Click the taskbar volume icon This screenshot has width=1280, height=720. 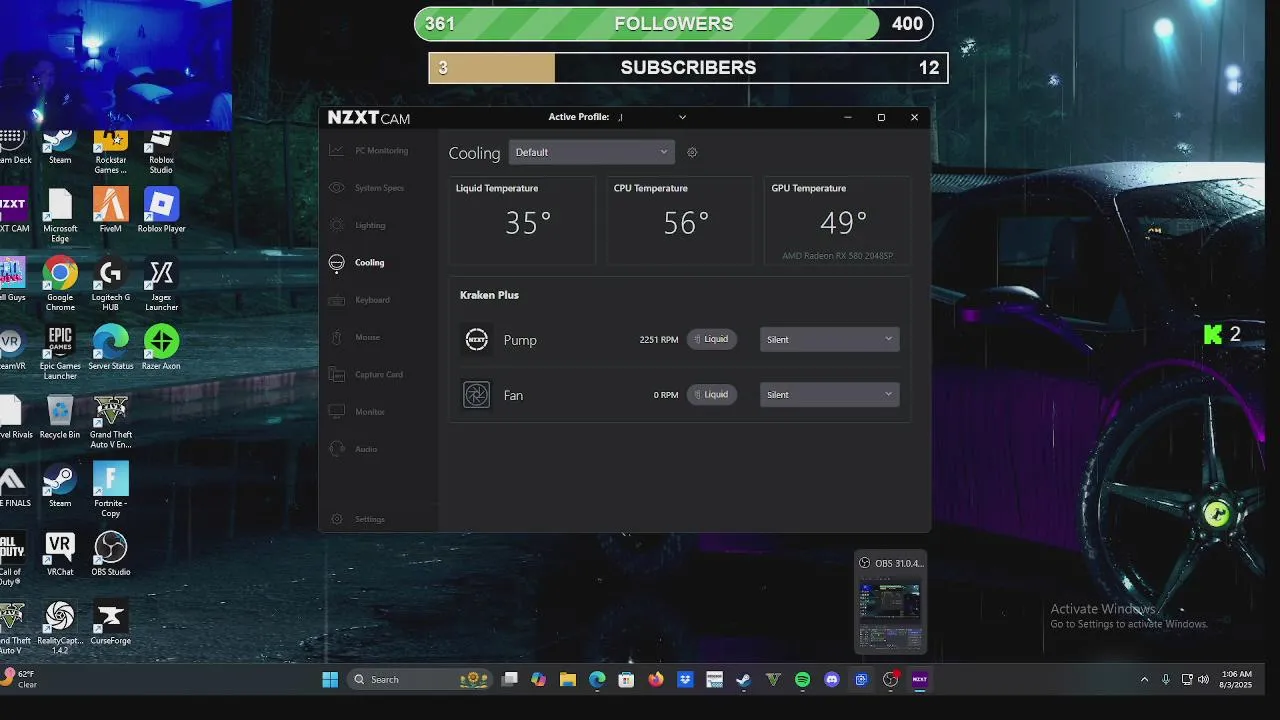point(1203,680)
